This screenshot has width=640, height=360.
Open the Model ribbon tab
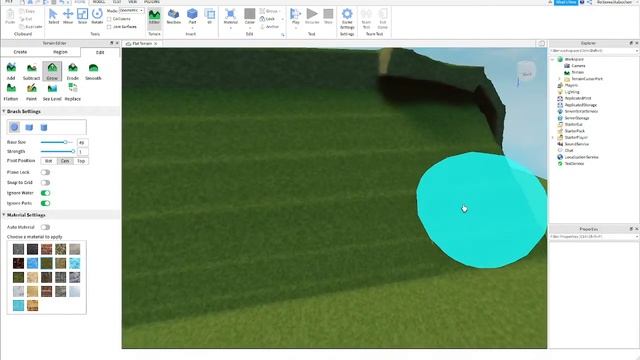click(98, 2)
